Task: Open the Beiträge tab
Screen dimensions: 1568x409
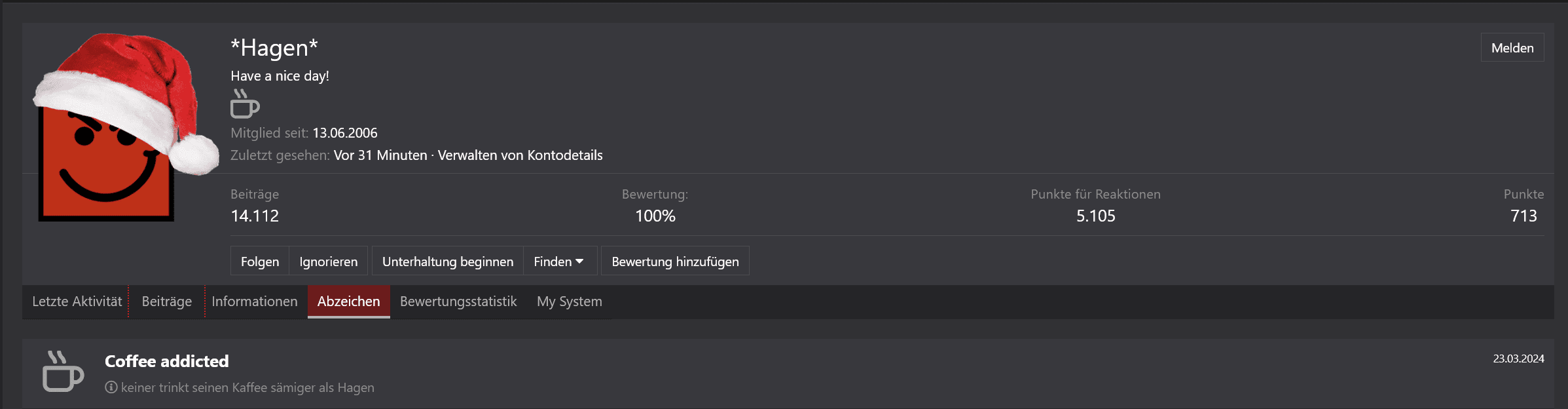Action: point(167,302)
